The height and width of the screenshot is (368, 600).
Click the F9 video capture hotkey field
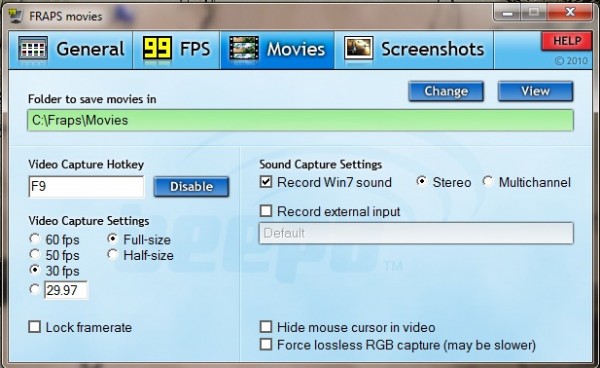point(86,187)
